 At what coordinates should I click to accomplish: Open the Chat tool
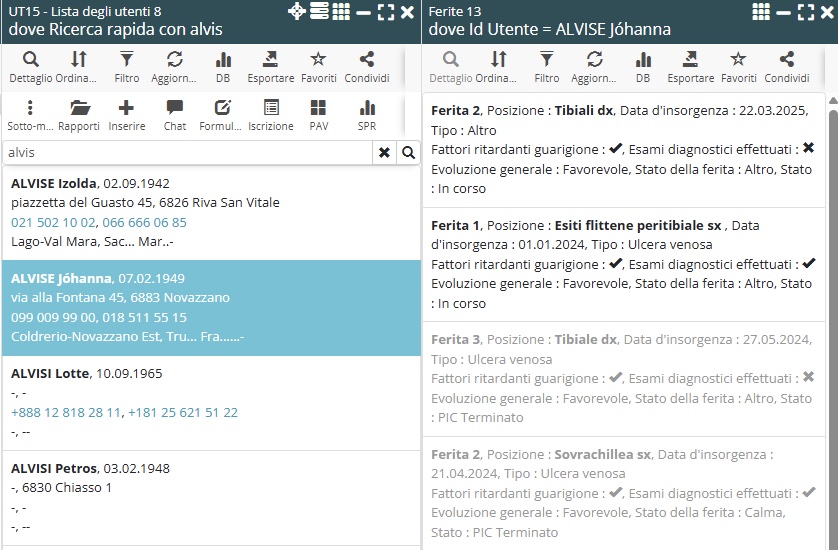coord(175,116)
